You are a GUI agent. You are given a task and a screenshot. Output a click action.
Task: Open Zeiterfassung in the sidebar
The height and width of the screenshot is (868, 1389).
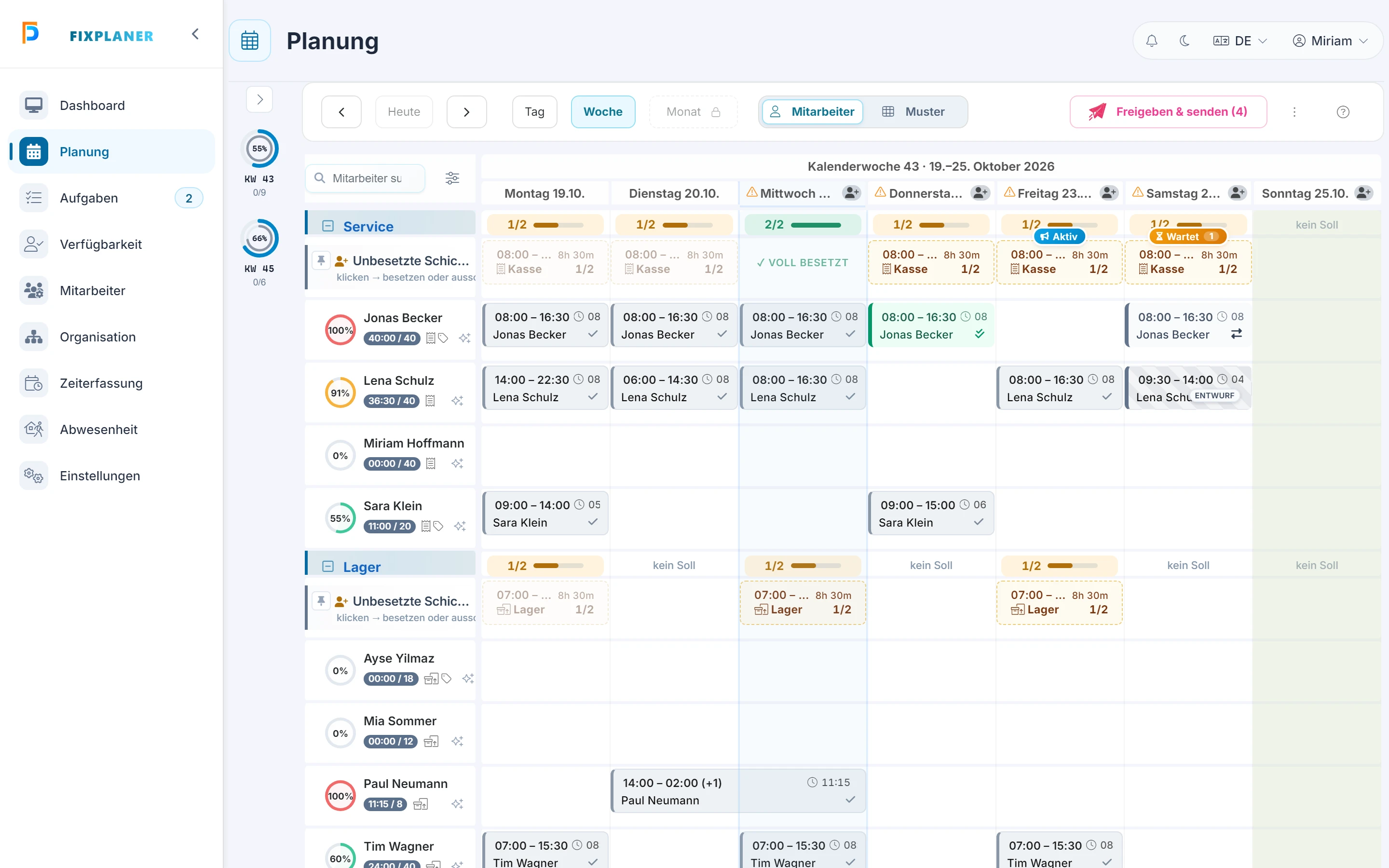[111, 383]
